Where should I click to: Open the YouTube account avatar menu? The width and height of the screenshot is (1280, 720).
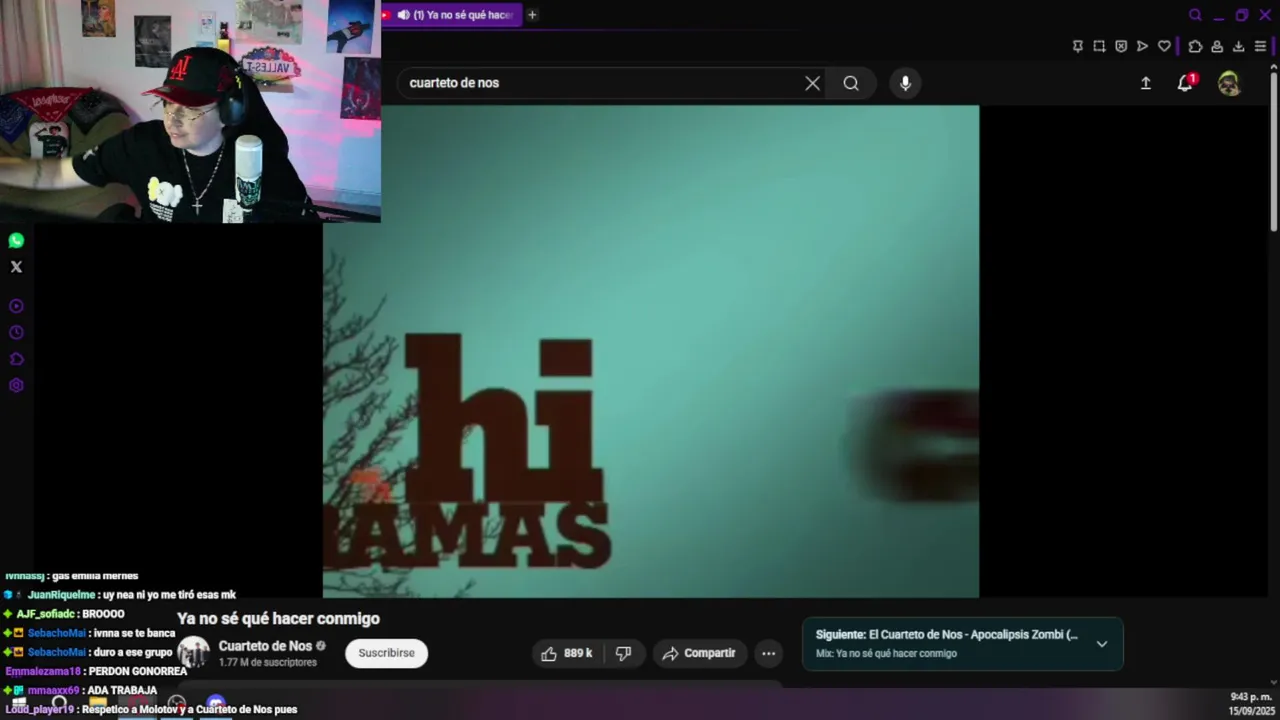1229,83
